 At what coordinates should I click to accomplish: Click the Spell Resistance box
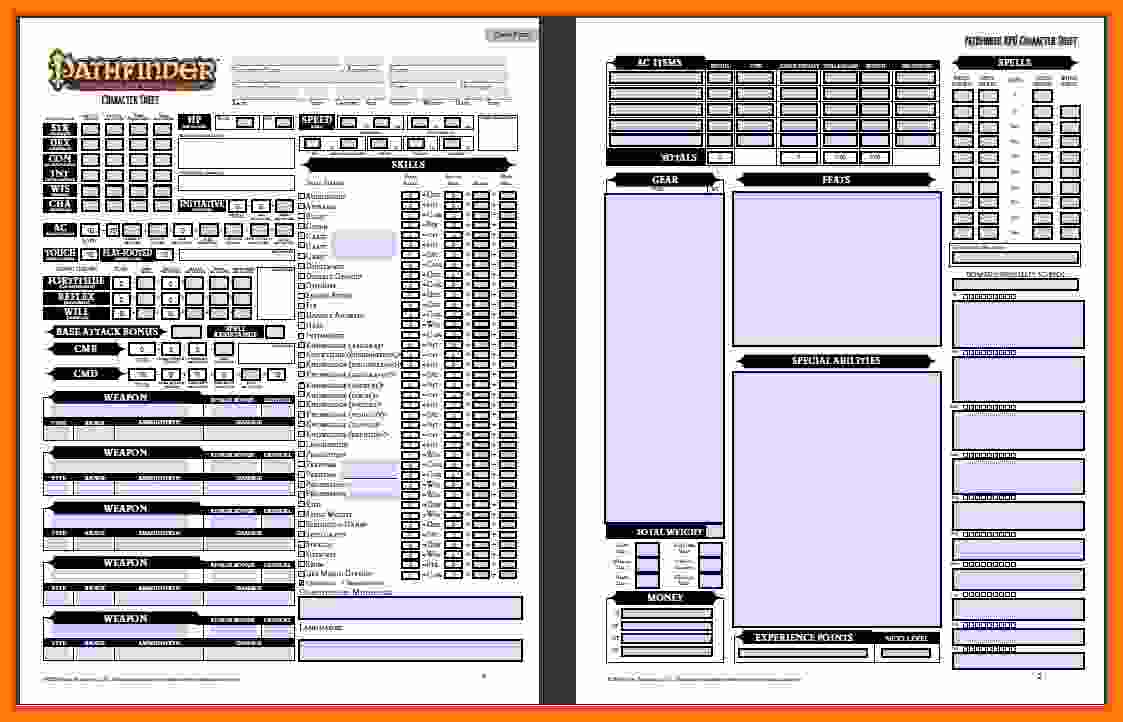[275, 332]
